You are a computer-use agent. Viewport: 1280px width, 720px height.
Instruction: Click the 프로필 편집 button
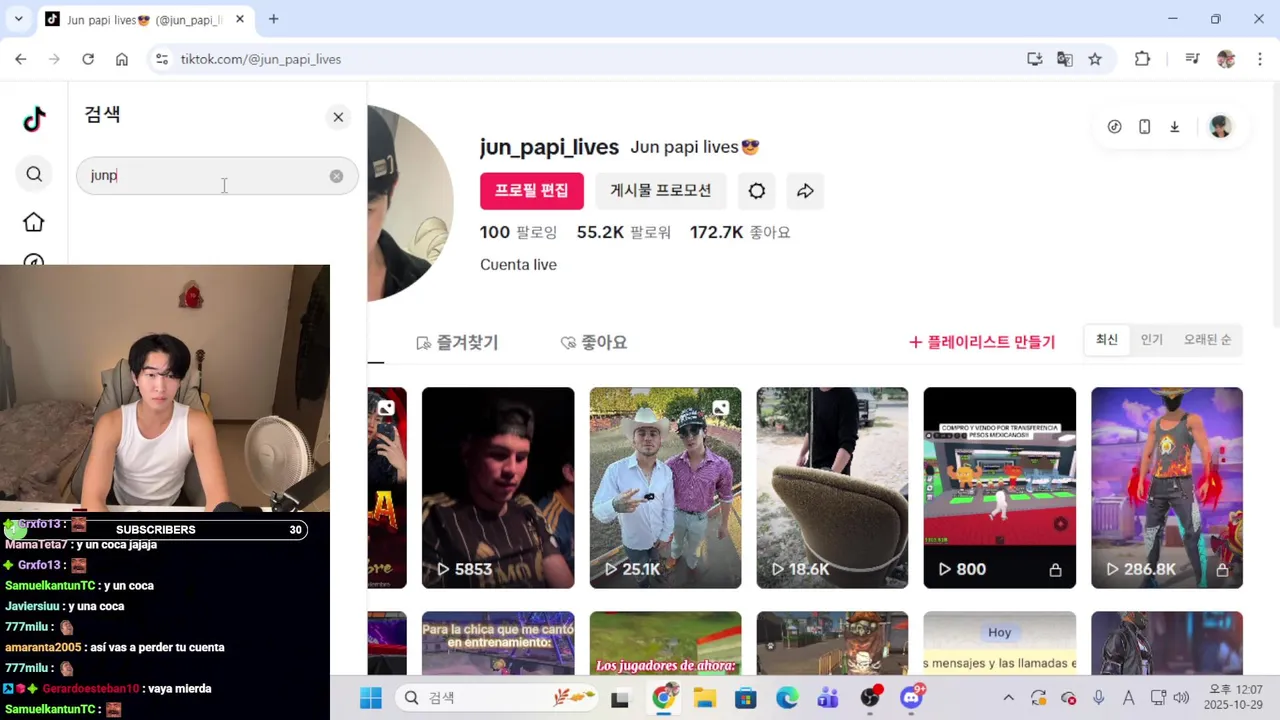pos(532,190)
